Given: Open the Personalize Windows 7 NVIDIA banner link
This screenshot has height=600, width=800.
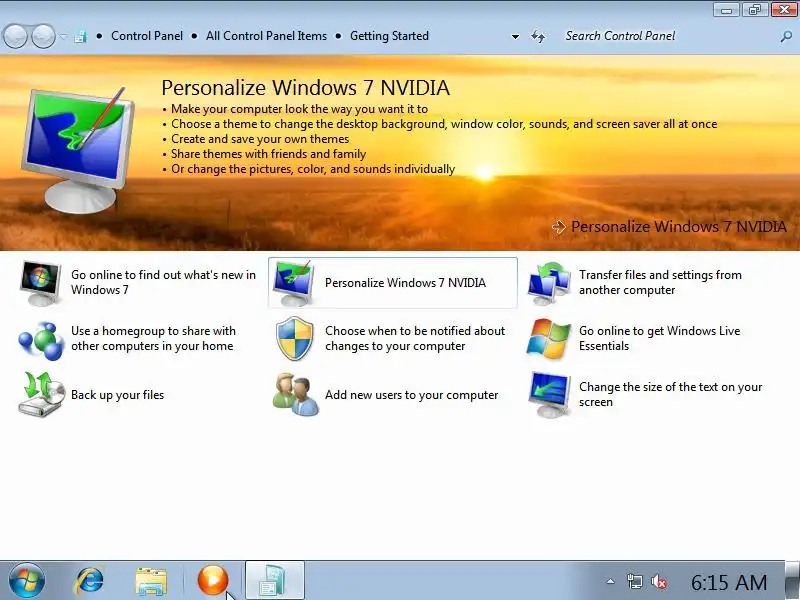Looking at the screenshot, I should click(679, 227).
